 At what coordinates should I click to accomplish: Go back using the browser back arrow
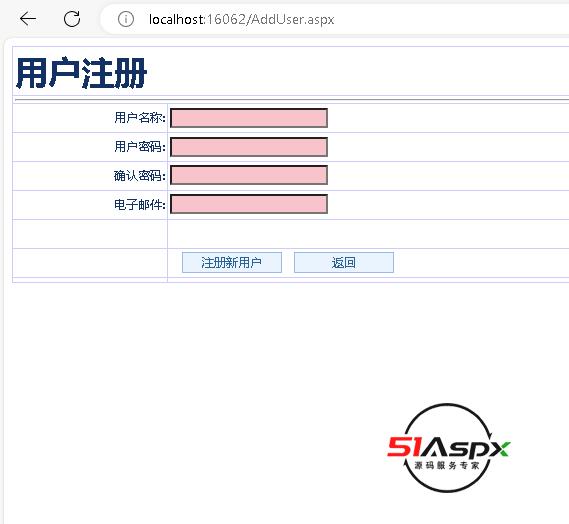coord(28,19)
